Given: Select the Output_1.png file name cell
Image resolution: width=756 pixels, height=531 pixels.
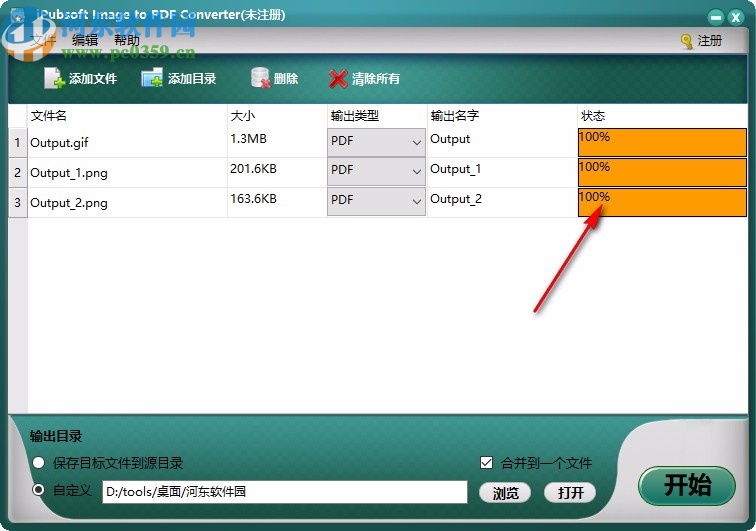Looking at the screenshot, I should (127, 173).
